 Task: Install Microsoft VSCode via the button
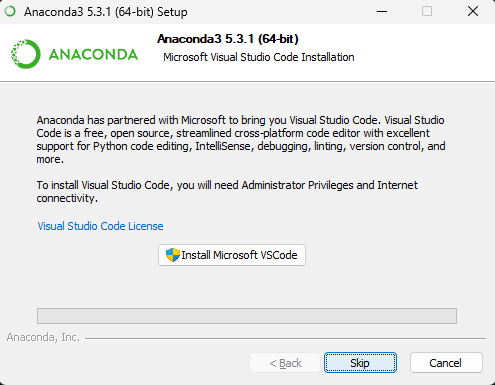232,255
